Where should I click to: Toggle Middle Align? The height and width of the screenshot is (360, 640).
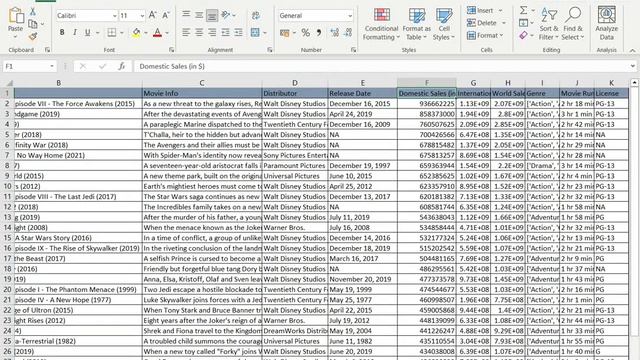199,15
